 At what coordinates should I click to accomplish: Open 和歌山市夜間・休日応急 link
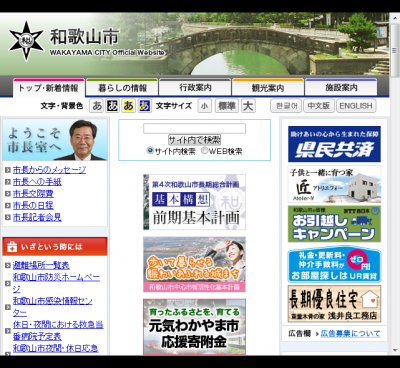tap(55, 348)
